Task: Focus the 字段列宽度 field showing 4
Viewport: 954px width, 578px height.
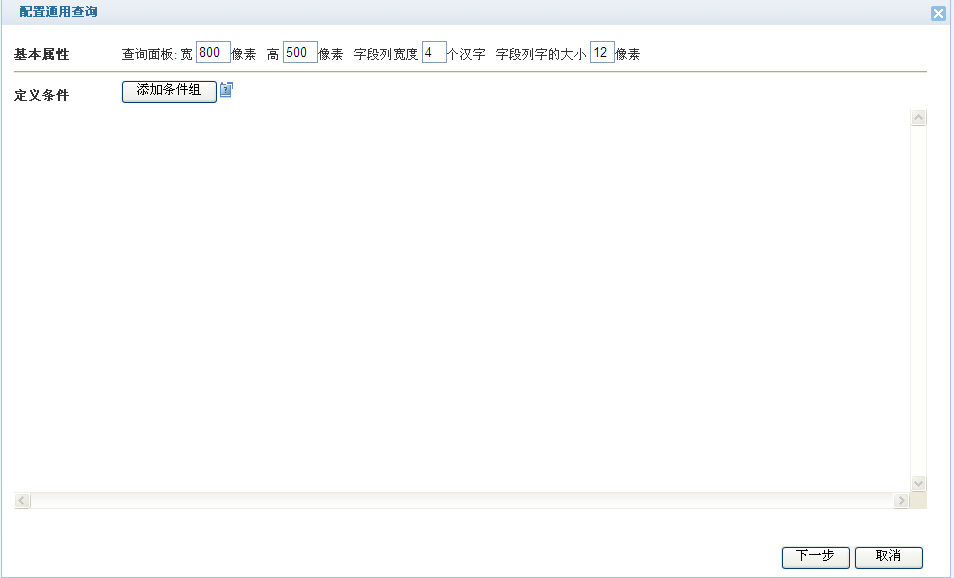Action: pos(434,52)
